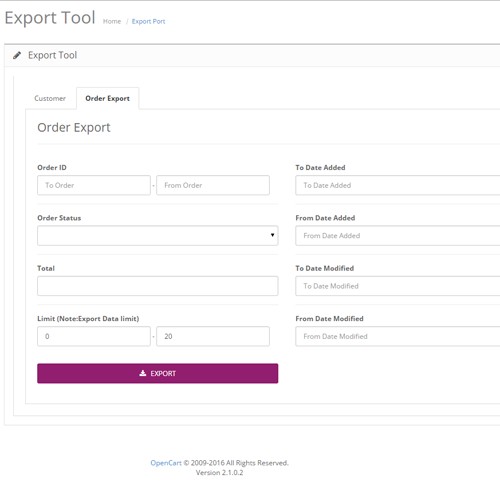
Task: Click the To Date Modified field
Action: (x=398, y=286)
